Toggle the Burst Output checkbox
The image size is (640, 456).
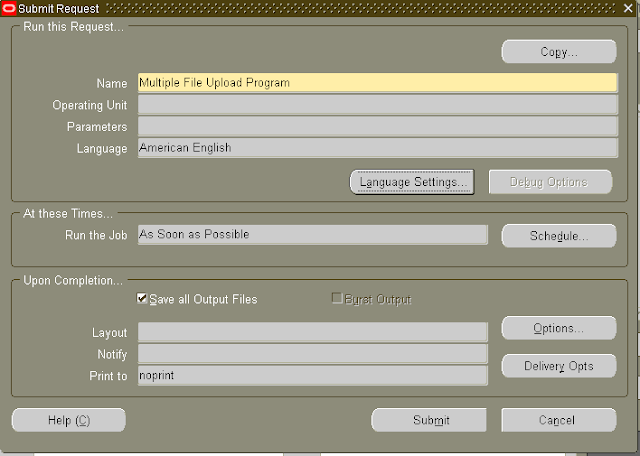coord(337,298)
